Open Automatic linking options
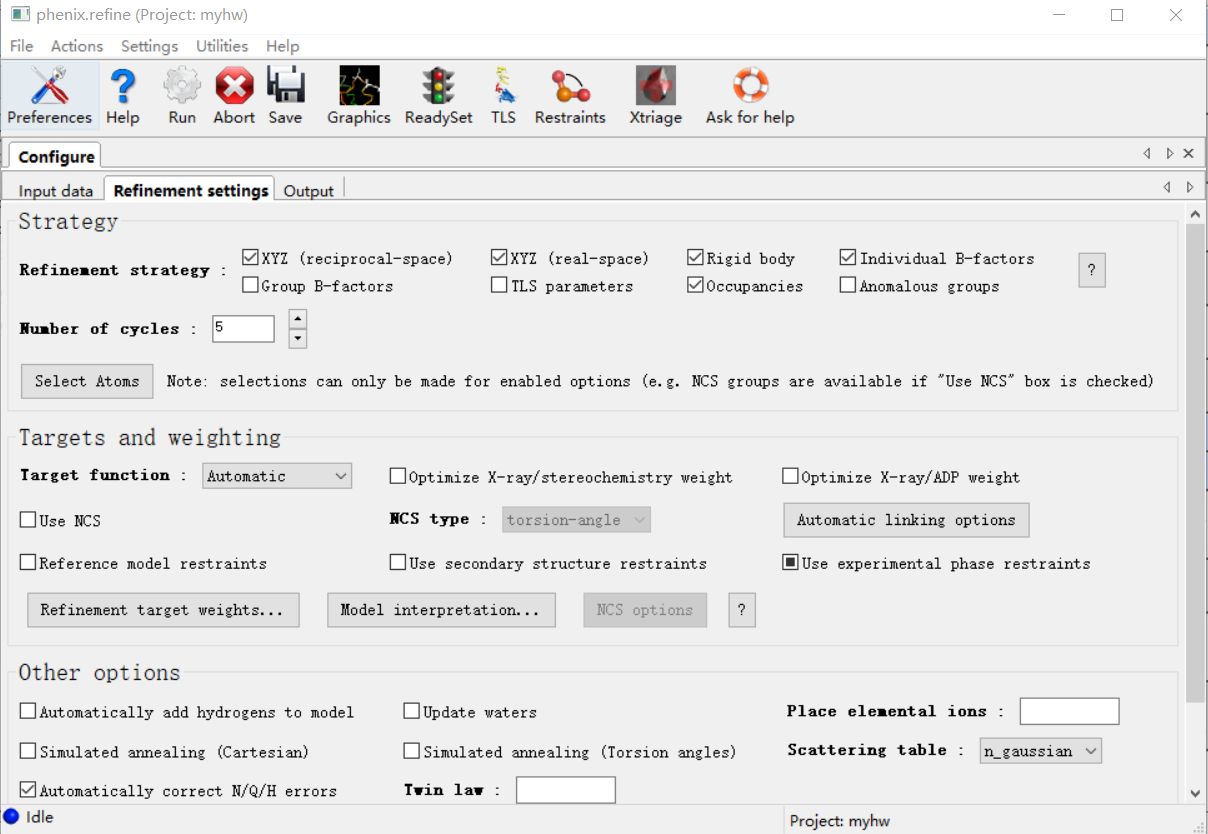 tap(906, 520)
